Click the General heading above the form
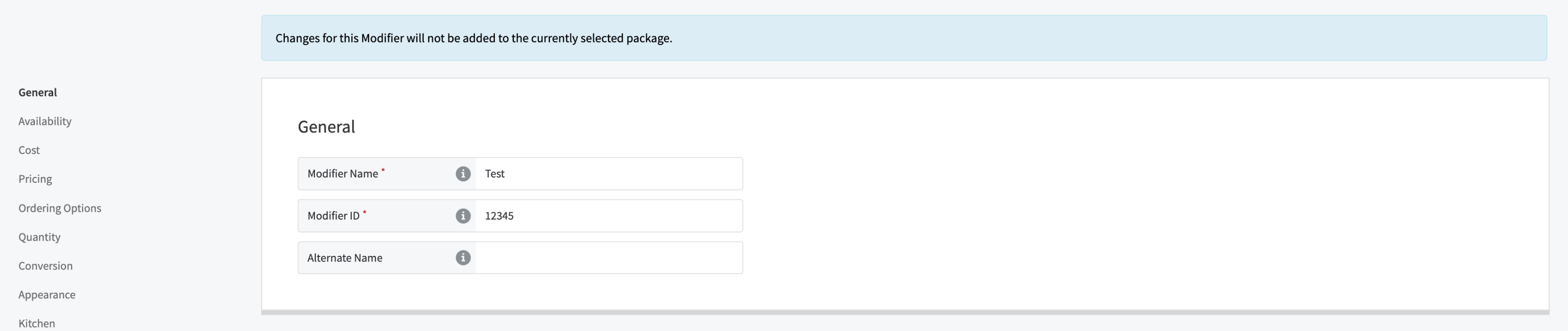1568x331 pixels. tap(326, 127)
